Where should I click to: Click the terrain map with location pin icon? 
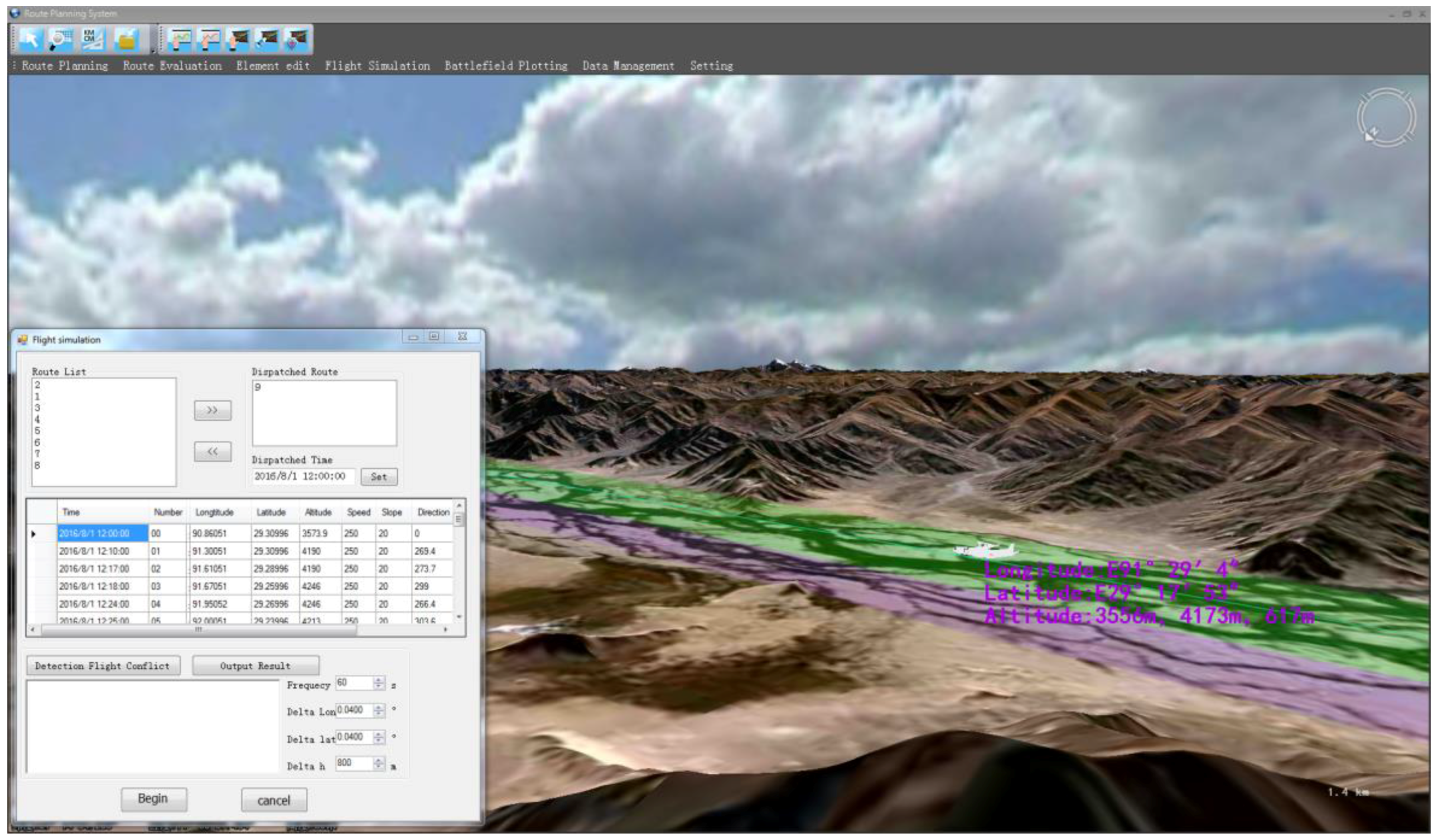coord(297,39)
